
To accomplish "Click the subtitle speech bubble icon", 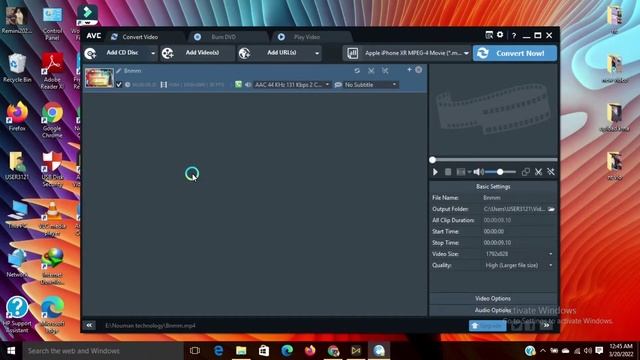I will click(338, 84).
